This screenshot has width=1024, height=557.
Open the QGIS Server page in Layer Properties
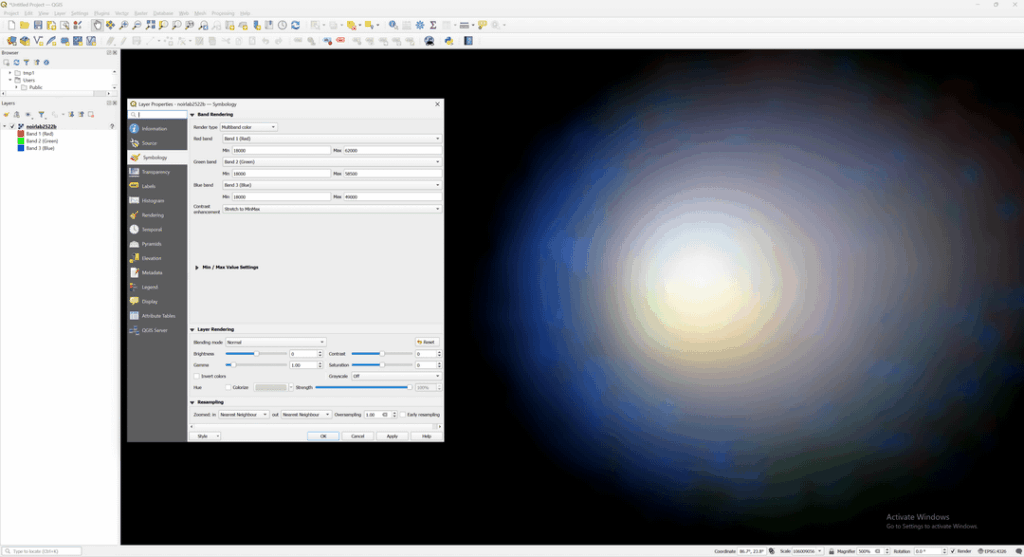[157, 330]
